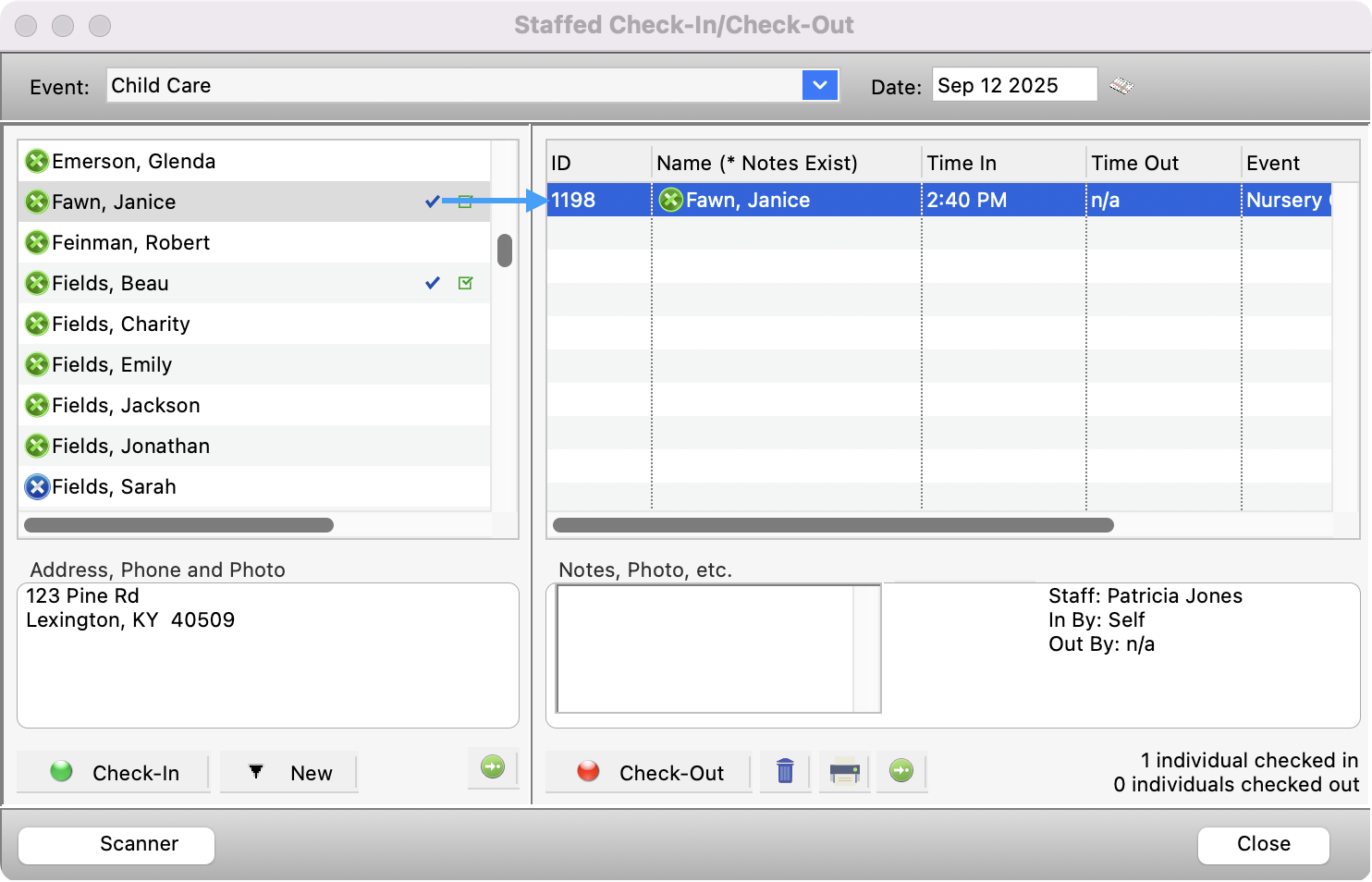Click the green status icon beside Emerson, Glenda
The image size is (1372, 882).
(x=37, y=161)
